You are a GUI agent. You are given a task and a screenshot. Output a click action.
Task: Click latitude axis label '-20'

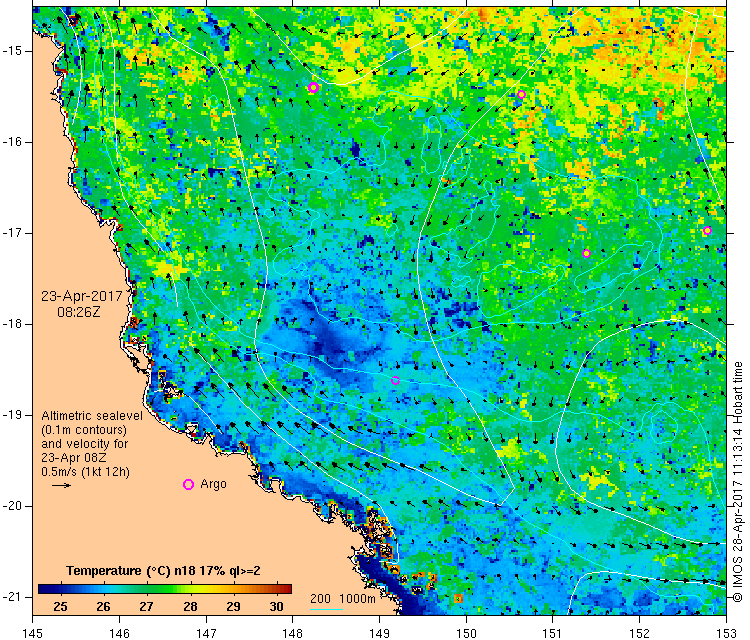pyautogui.click(x=12, y=506)
